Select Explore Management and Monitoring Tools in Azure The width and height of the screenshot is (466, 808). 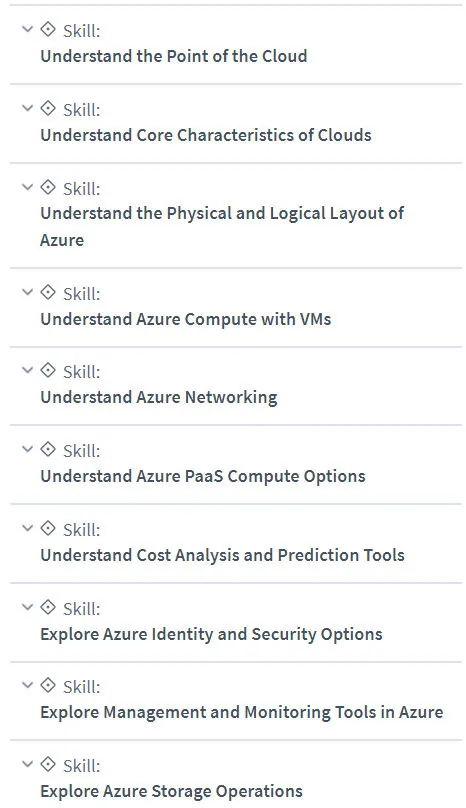tap(242, 712)
